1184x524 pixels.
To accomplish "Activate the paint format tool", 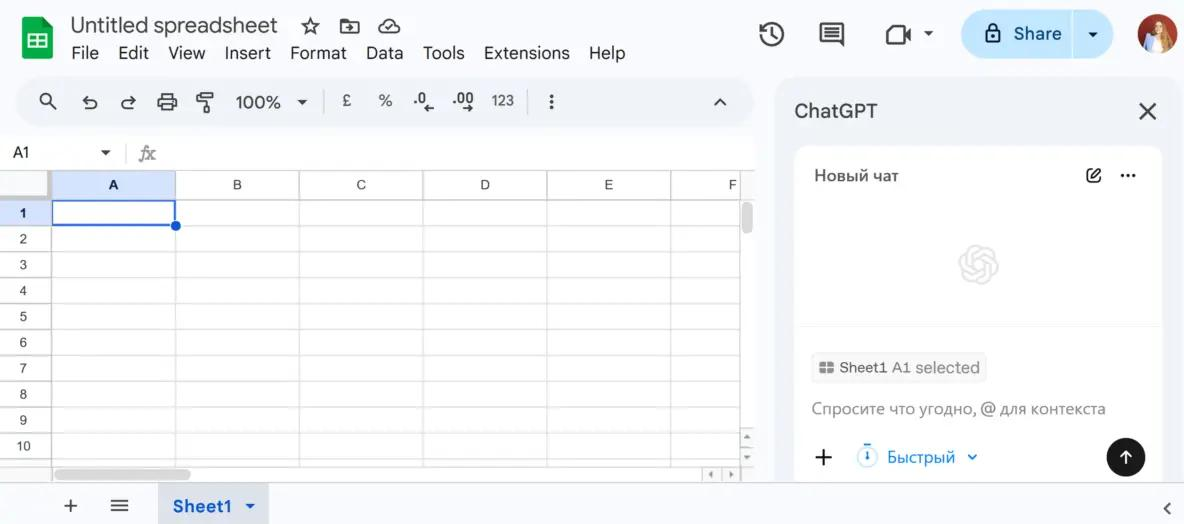I will [205, 102].
